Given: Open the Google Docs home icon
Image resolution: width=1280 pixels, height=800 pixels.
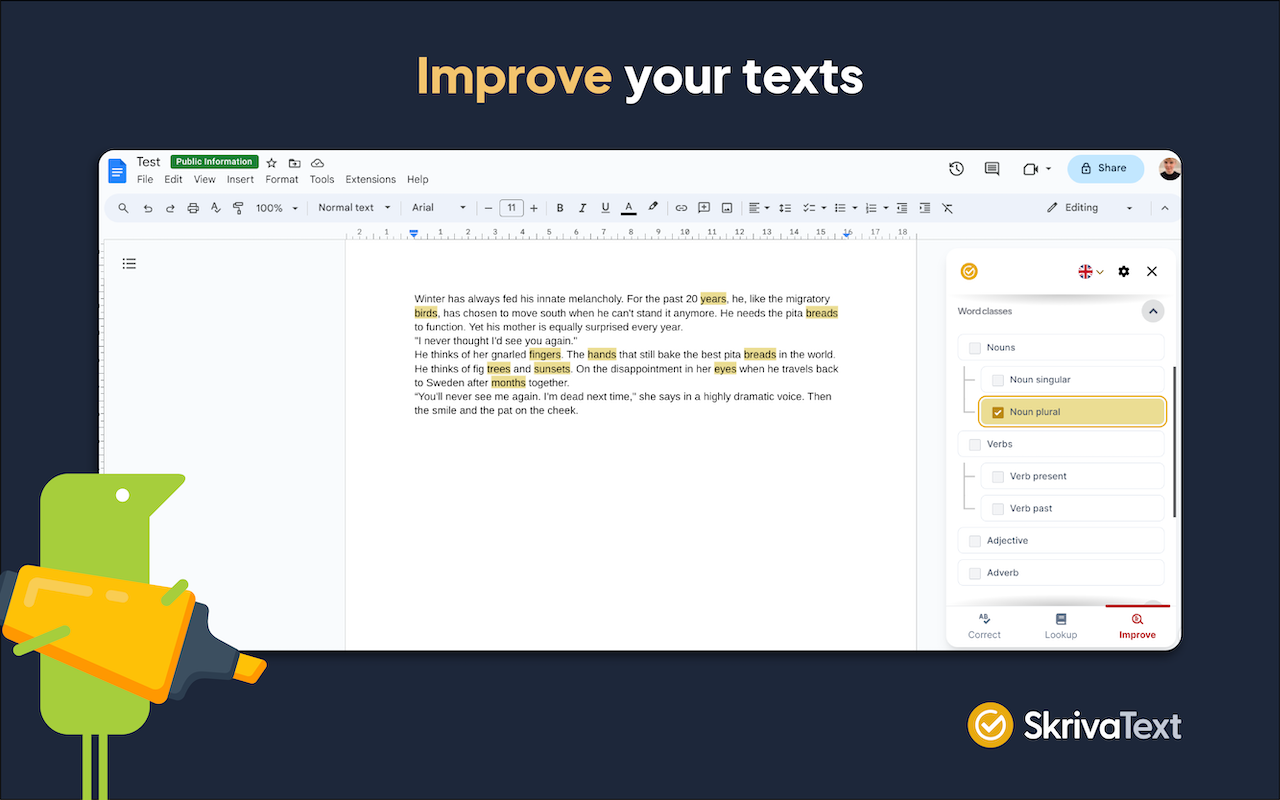Looking at the screenshot, I should [x=118, y=170].
